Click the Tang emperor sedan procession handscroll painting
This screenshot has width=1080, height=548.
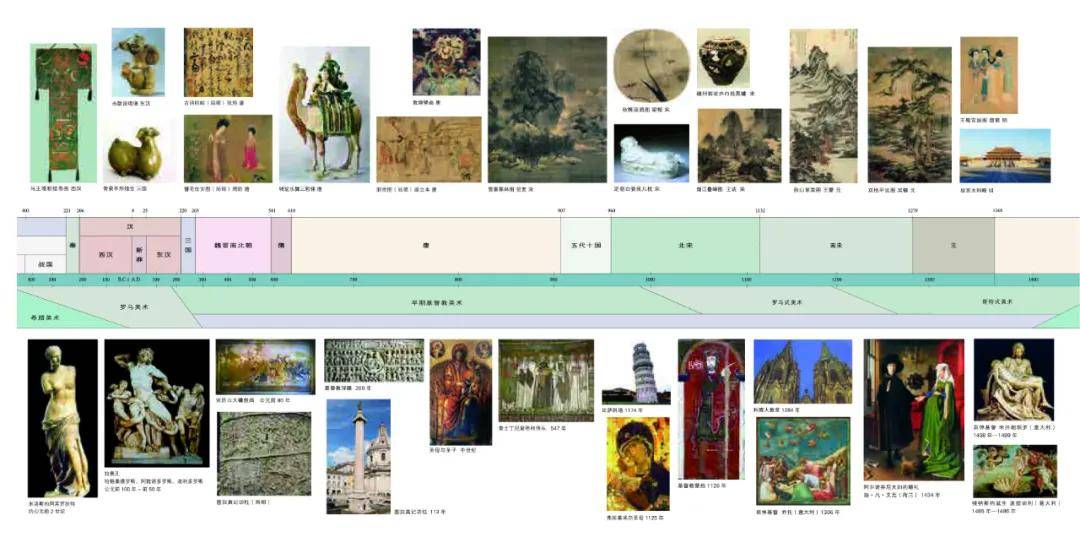429,149
